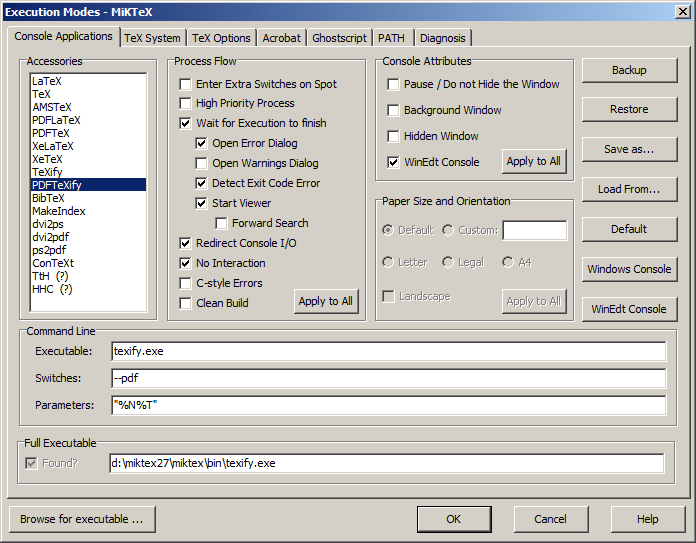Apply Console Attributes to all
Image resolution: width=696 pixels, height=543 pixels.
point(534,161)
